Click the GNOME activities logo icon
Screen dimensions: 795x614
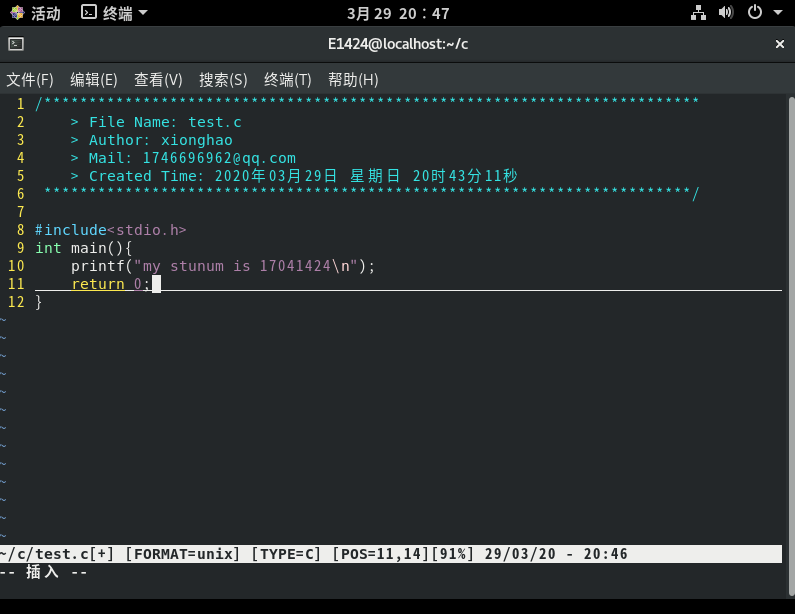(17, 13)
